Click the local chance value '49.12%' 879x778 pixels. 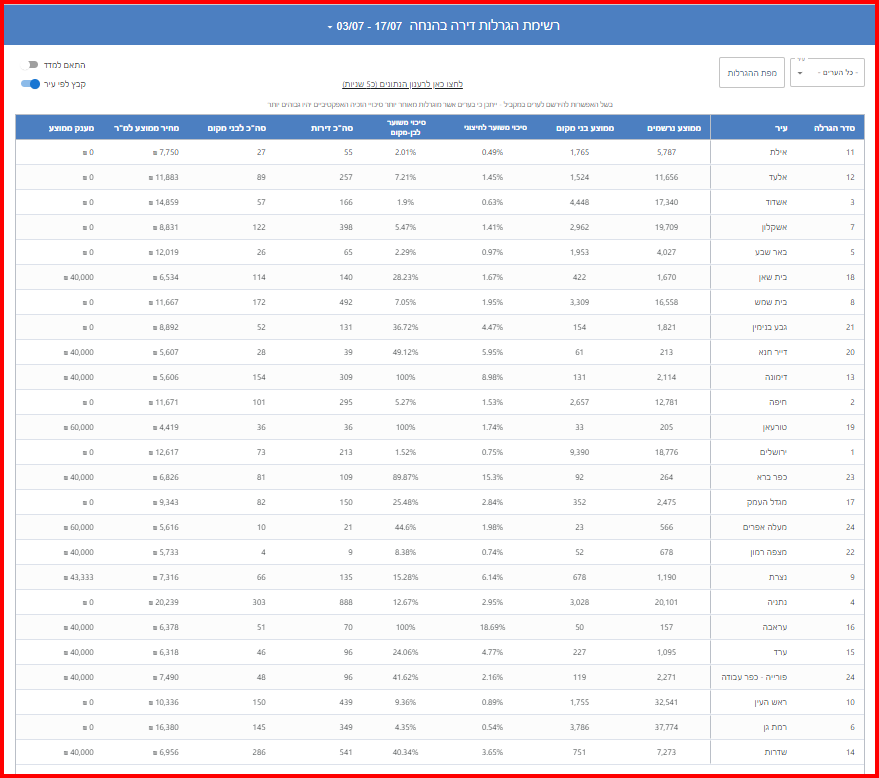pos(405,353)
